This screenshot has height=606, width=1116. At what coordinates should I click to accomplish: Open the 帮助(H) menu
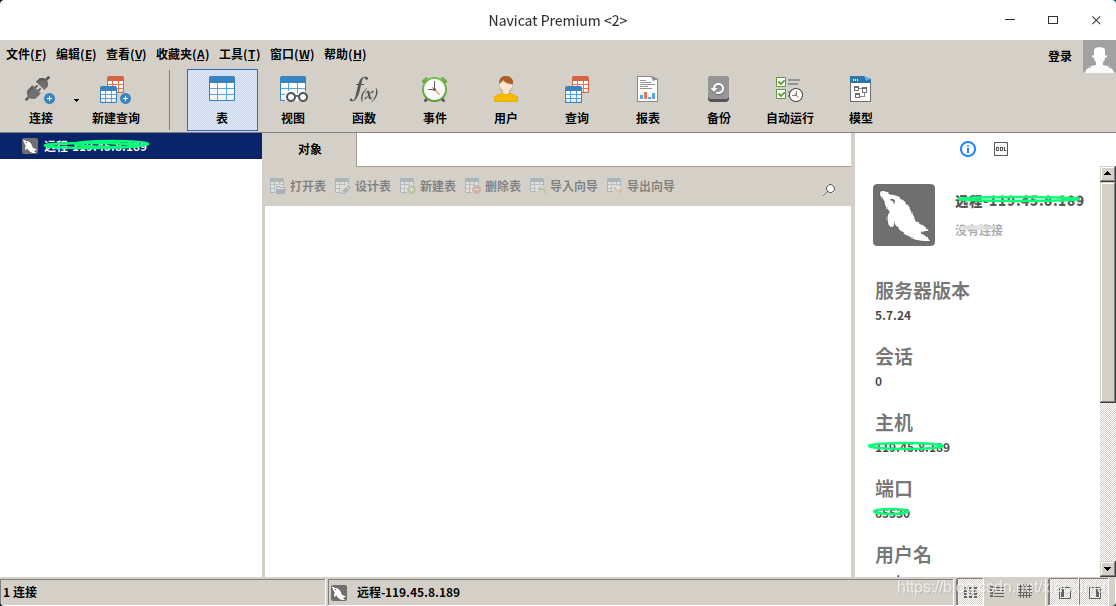click(344, 55)
